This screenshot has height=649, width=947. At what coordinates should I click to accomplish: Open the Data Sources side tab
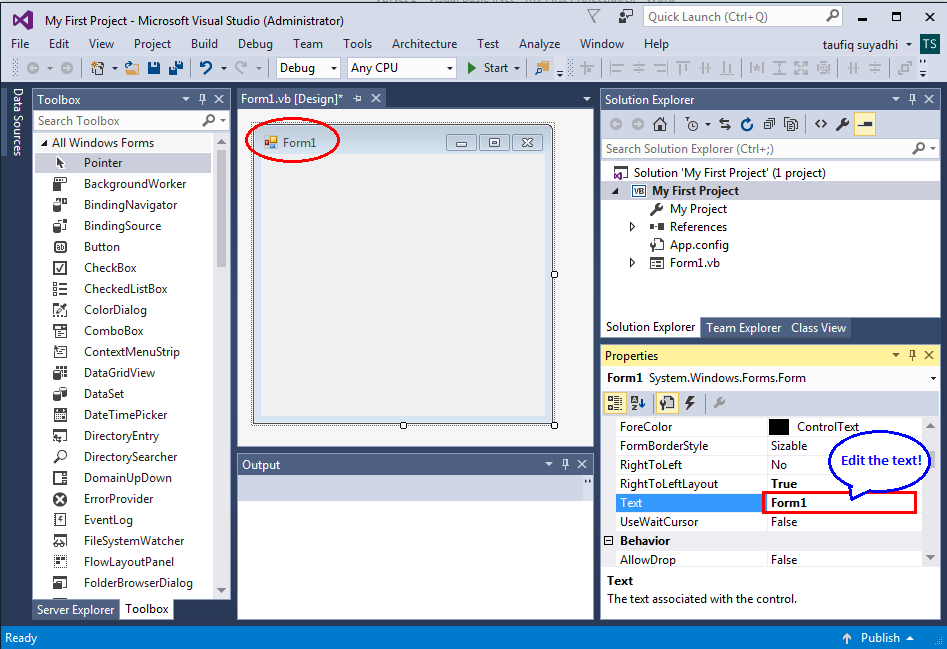[x=18, y=121]
